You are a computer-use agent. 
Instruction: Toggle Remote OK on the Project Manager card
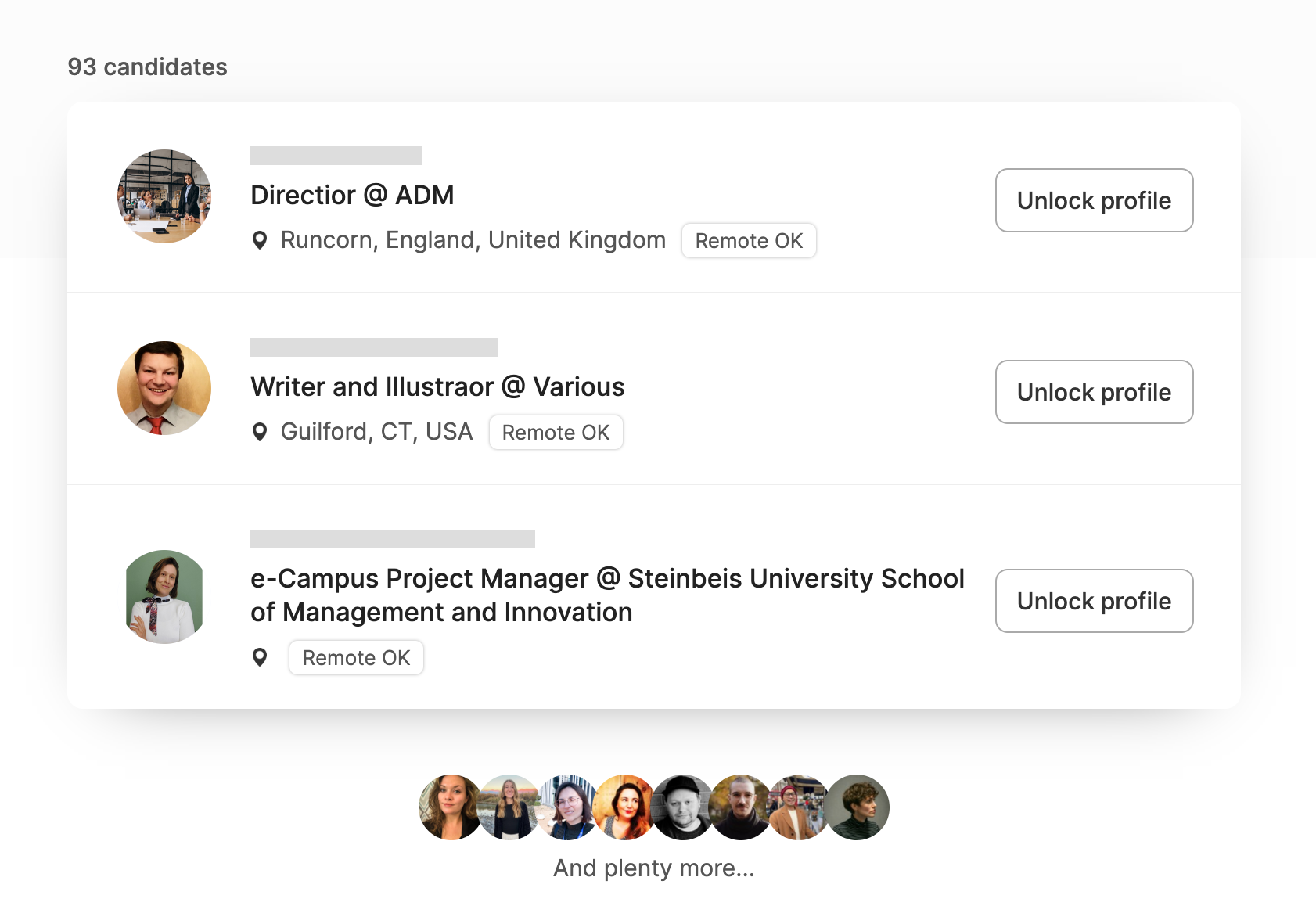coord(355,657)
